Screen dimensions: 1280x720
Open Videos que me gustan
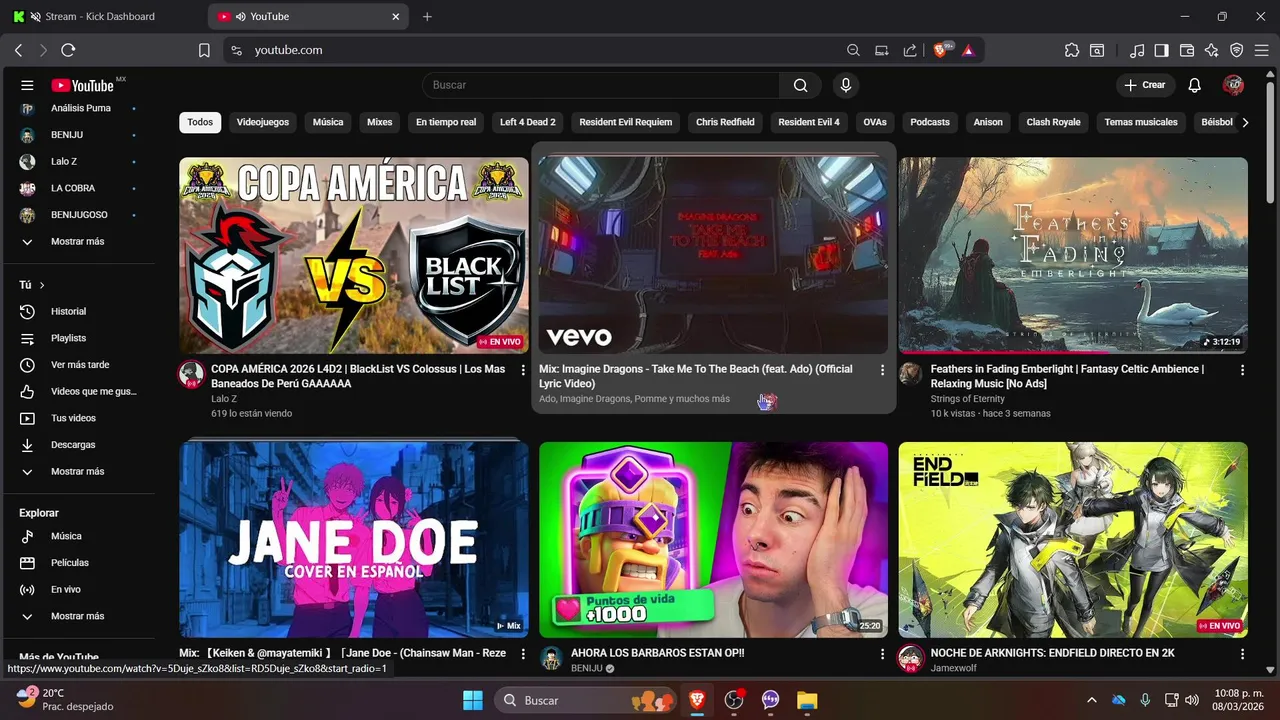79,392
